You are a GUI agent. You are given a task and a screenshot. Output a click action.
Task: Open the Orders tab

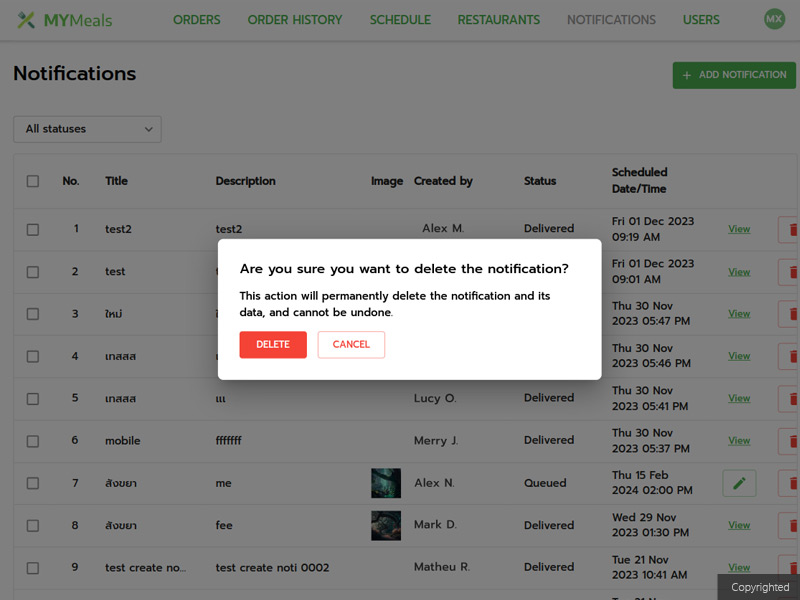196,20
